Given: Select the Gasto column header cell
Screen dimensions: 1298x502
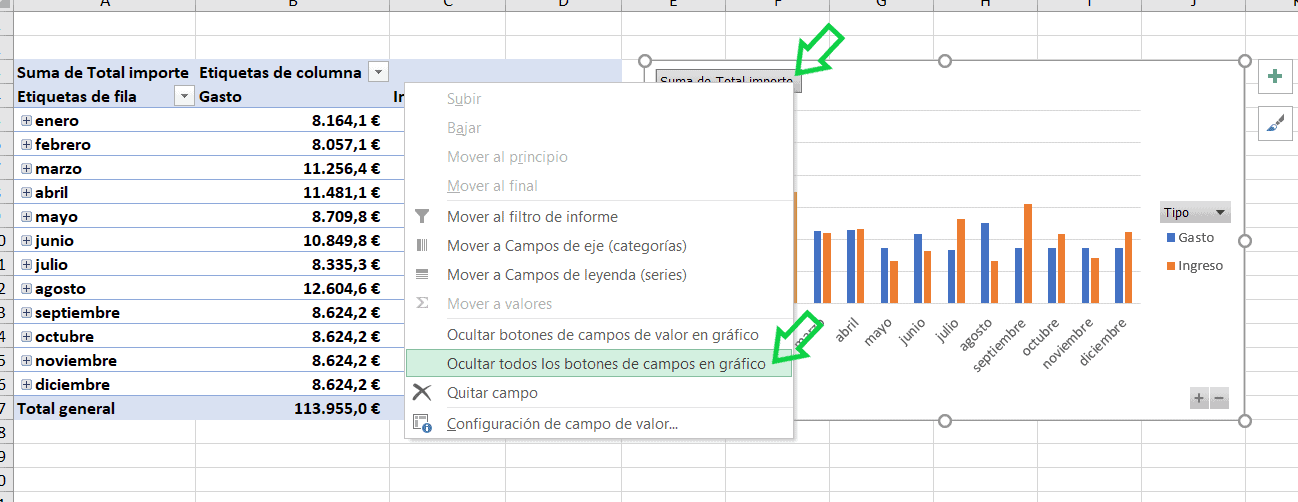Looking at the screenshot, I should pos(292,96).
